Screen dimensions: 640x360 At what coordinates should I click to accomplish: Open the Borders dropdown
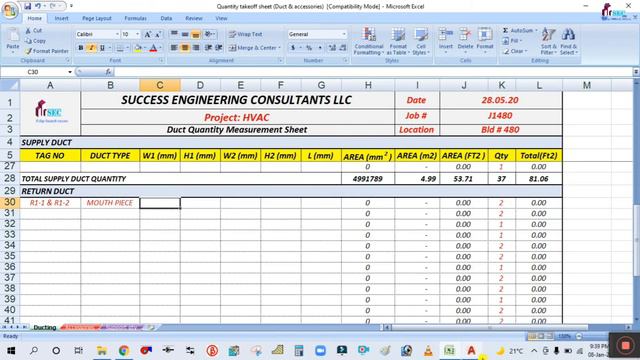(x=127, y=48)
